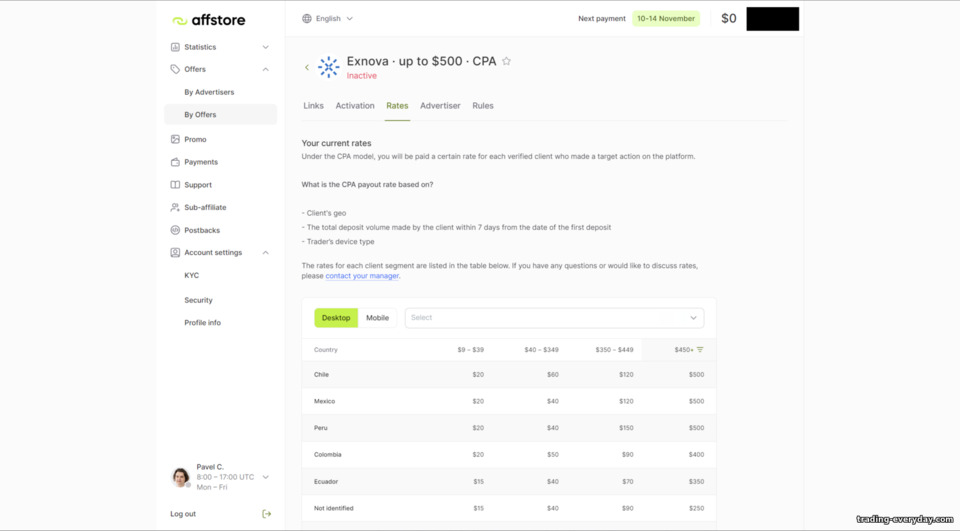Viewport: 960px width, 531px height.
Task: Select the Desktop device toggle
Action: coord(336,318)
